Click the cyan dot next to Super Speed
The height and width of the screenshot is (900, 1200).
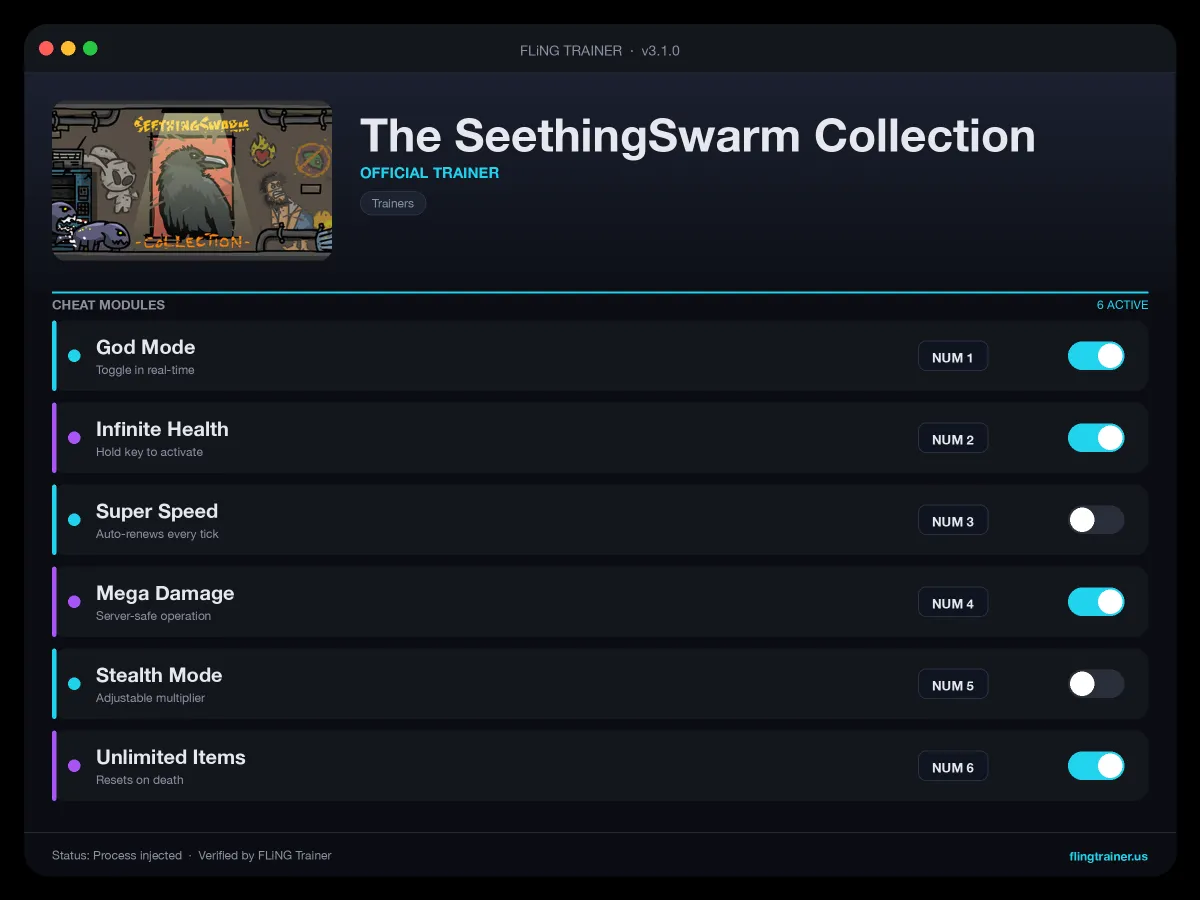click(x=74, y=520)
